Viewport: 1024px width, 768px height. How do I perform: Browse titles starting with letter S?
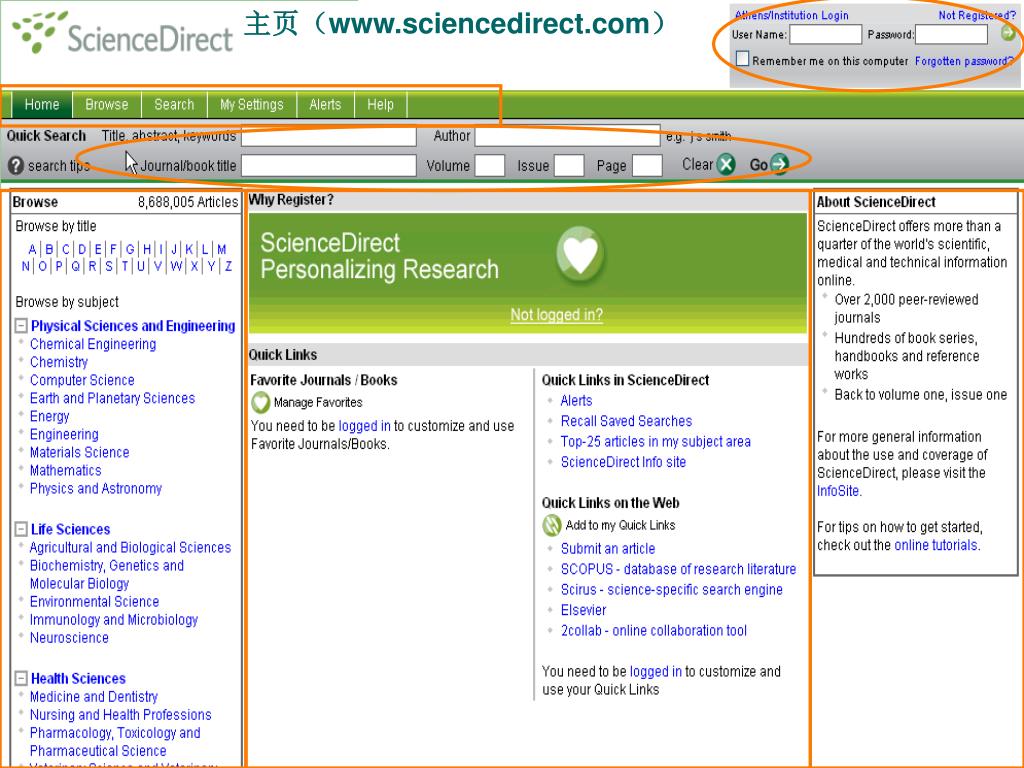(108, 266)
